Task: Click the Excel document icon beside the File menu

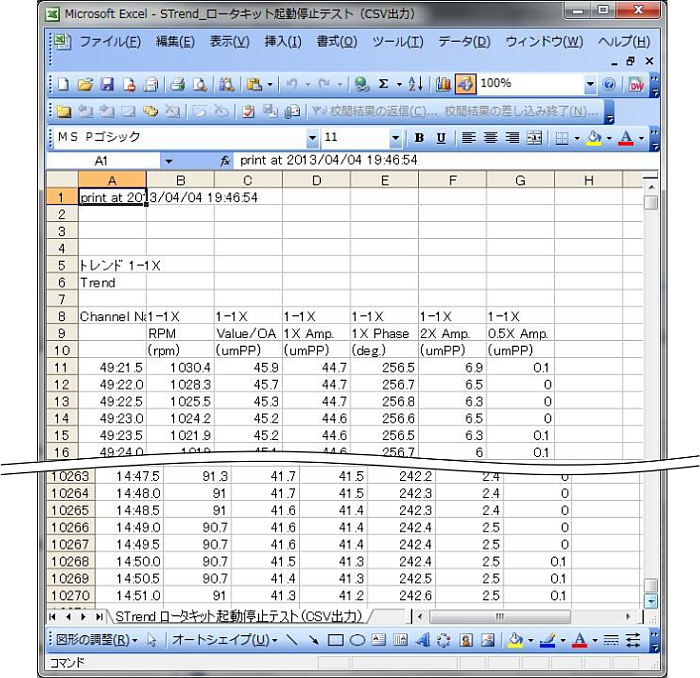Action: (63, 42)
